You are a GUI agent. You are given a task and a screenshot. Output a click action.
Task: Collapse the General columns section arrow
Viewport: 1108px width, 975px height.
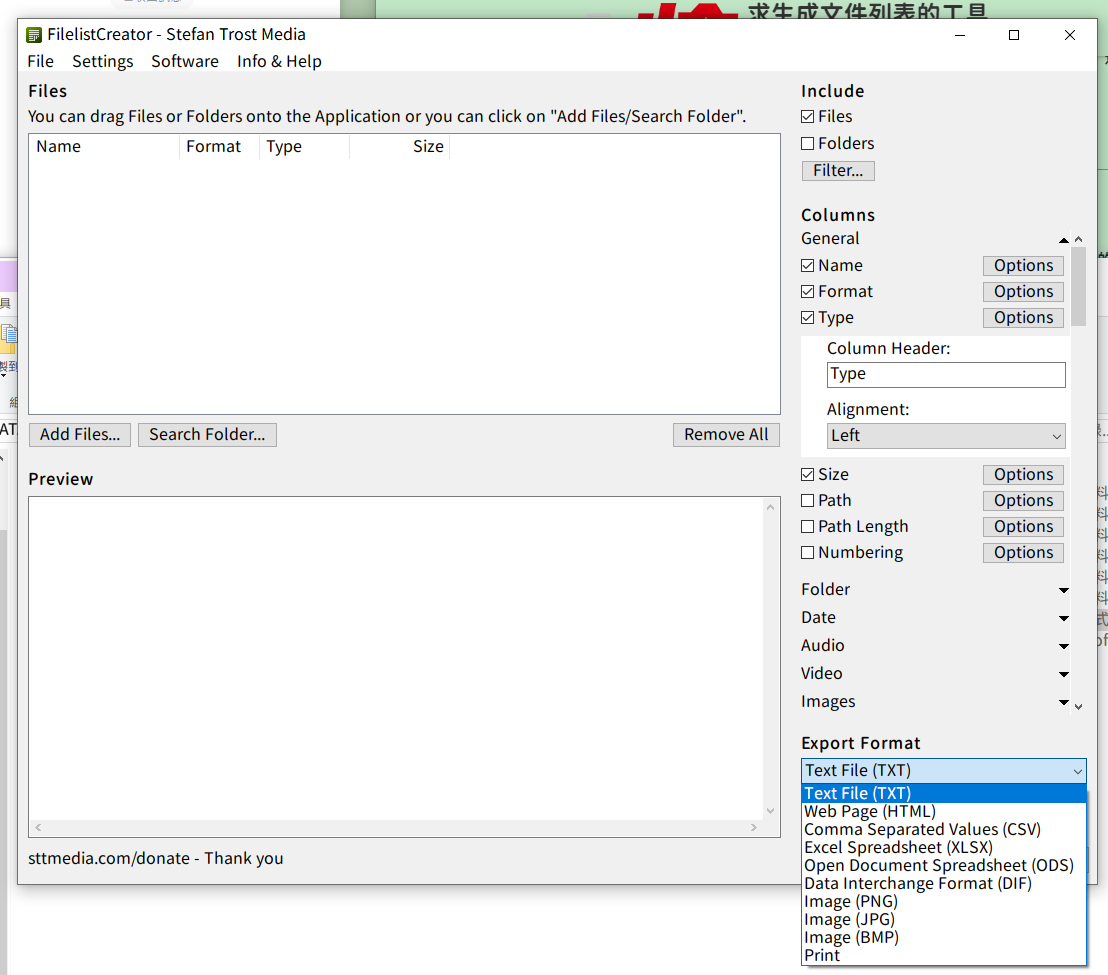coord(1063,239)
